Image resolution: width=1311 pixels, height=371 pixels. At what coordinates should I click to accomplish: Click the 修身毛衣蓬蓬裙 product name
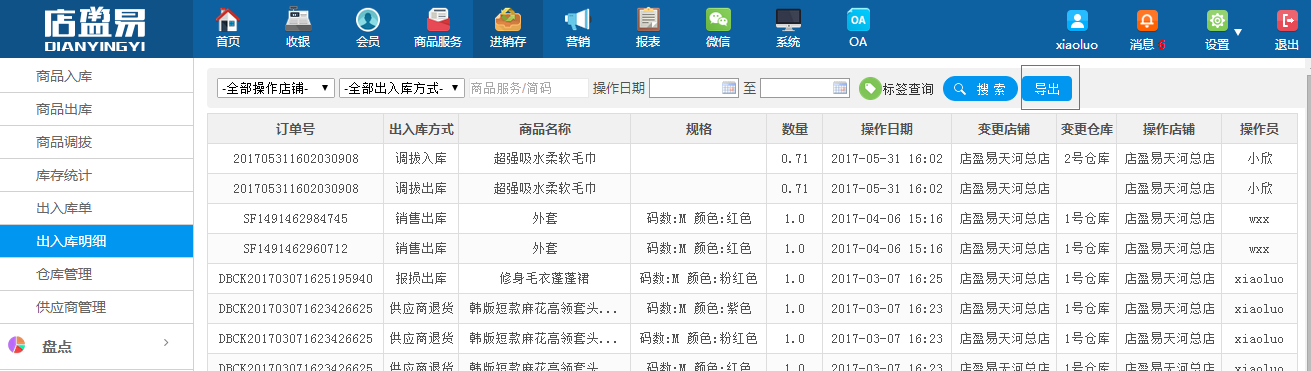pos(545,279)
